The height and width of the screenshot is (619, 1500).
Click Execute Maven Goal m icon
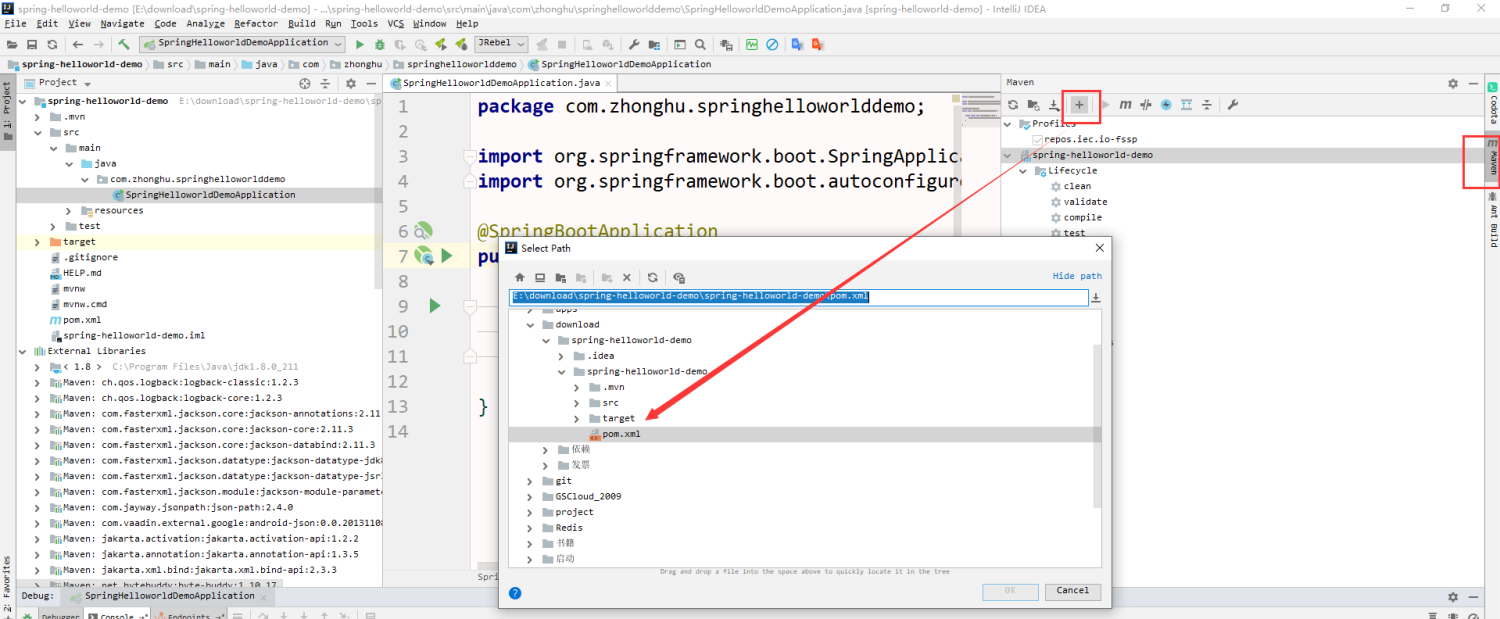1125,104
